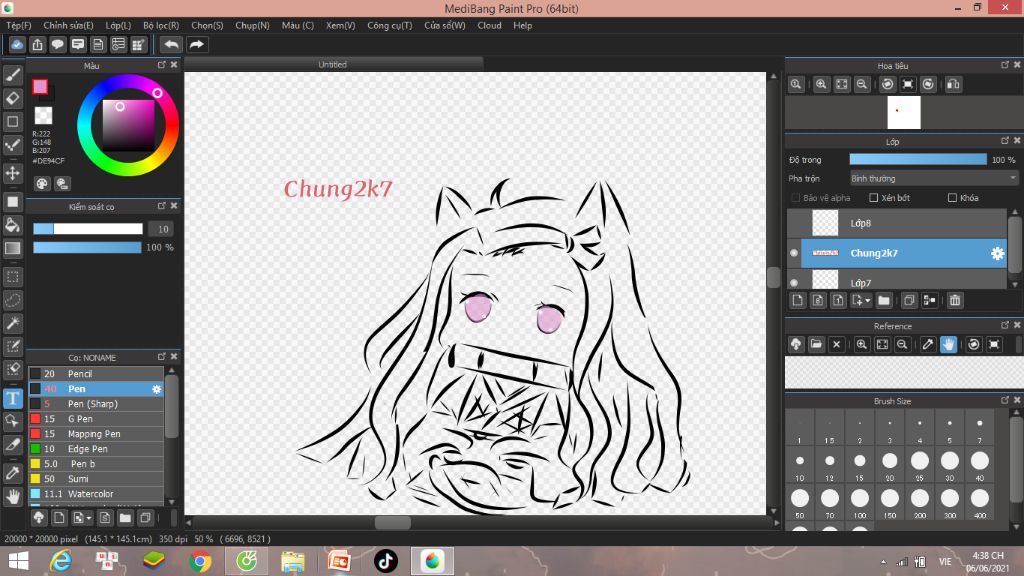Image resolution: width=1024 pixels, height=576 pixels.
Task: Select the rectangular Select tool
Action: [12, 277]
